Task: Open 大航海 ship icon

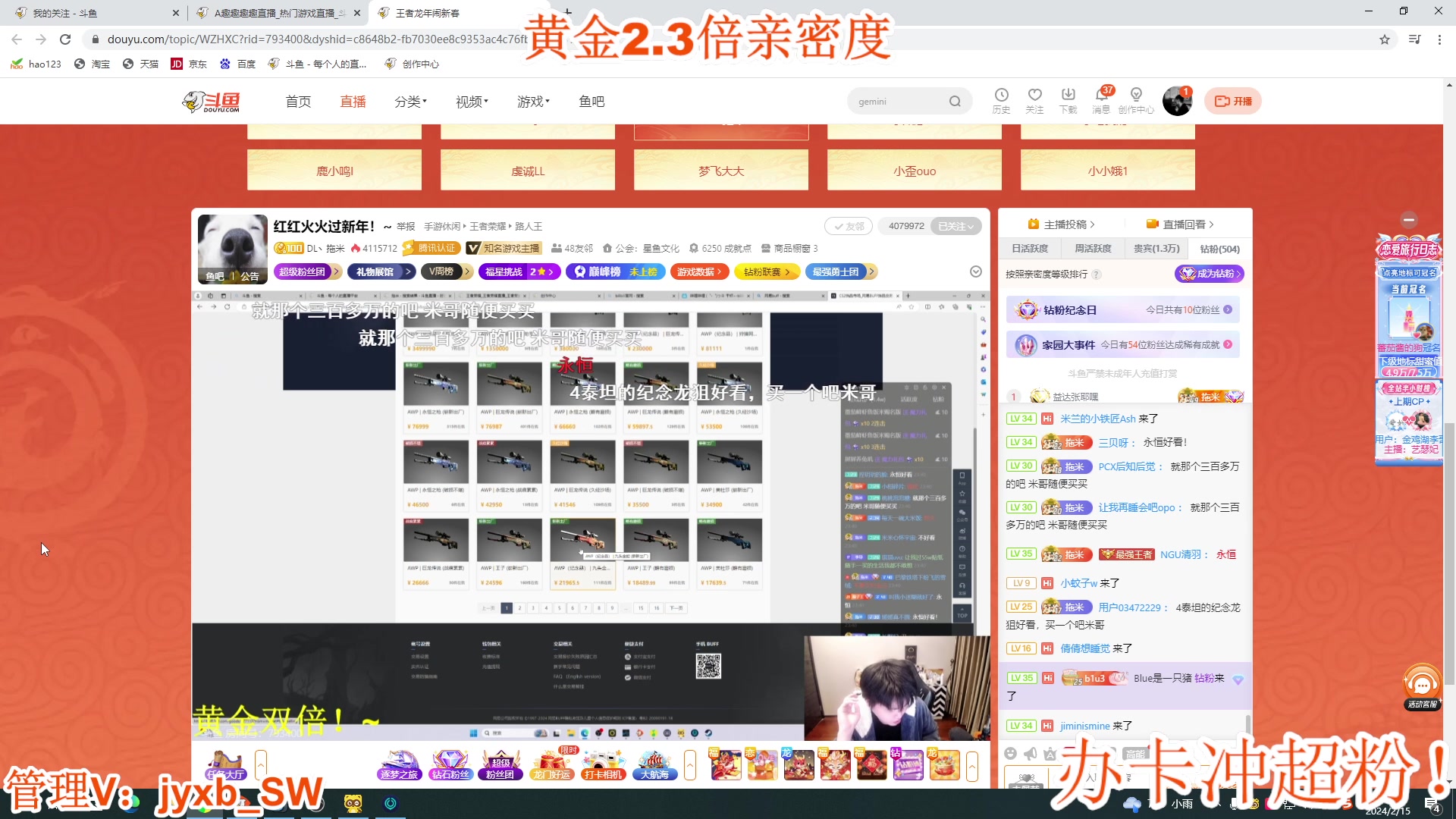Action: (654, 764)
